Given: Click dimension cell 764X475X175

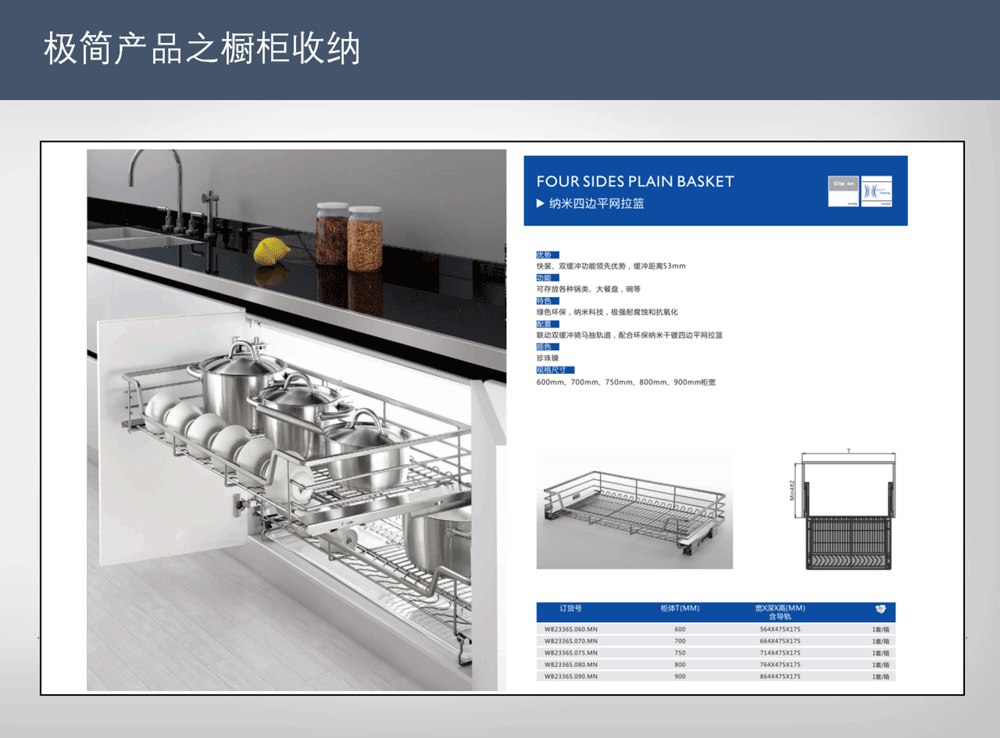Looking at the screenshot, I should point(780,665).
